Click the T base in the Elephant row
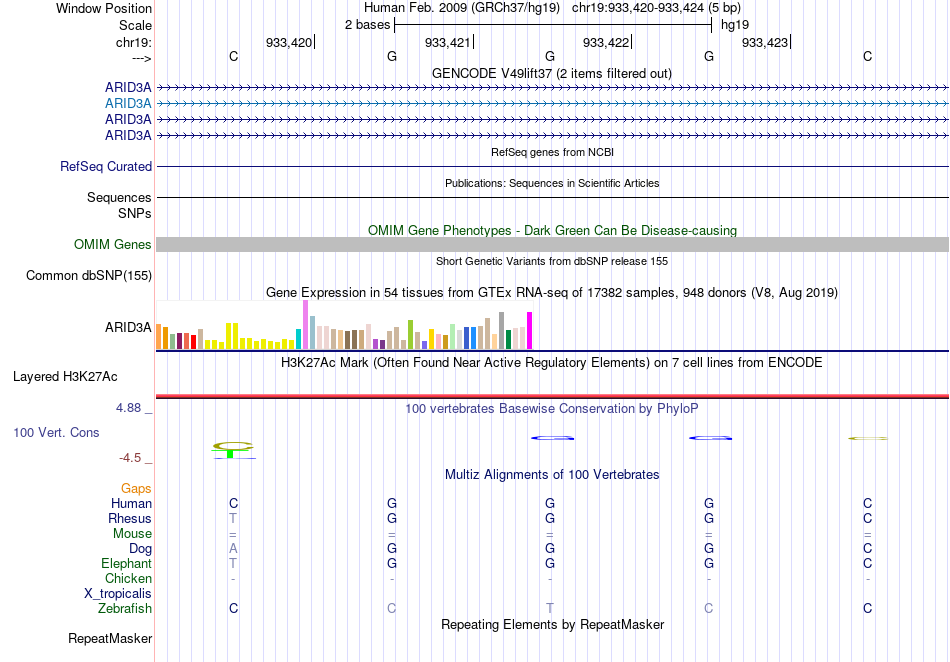 point(233,563)
